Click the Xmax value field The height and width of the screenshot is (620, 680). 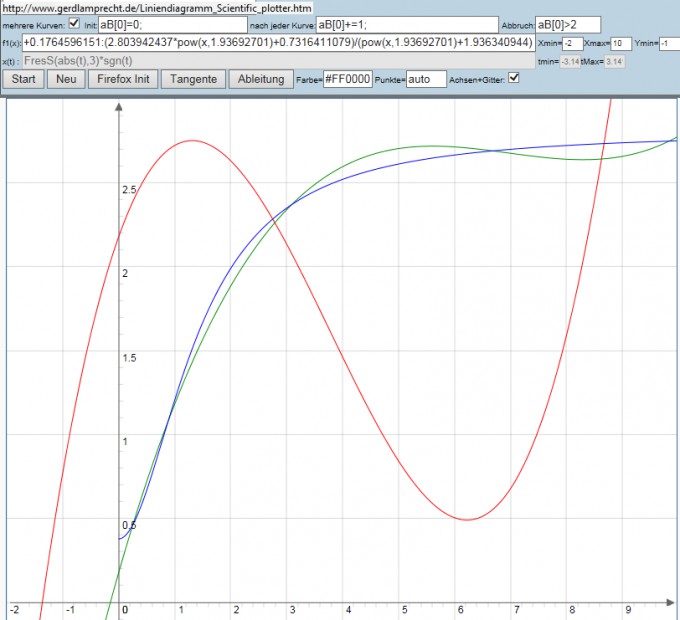pos(621,44)
